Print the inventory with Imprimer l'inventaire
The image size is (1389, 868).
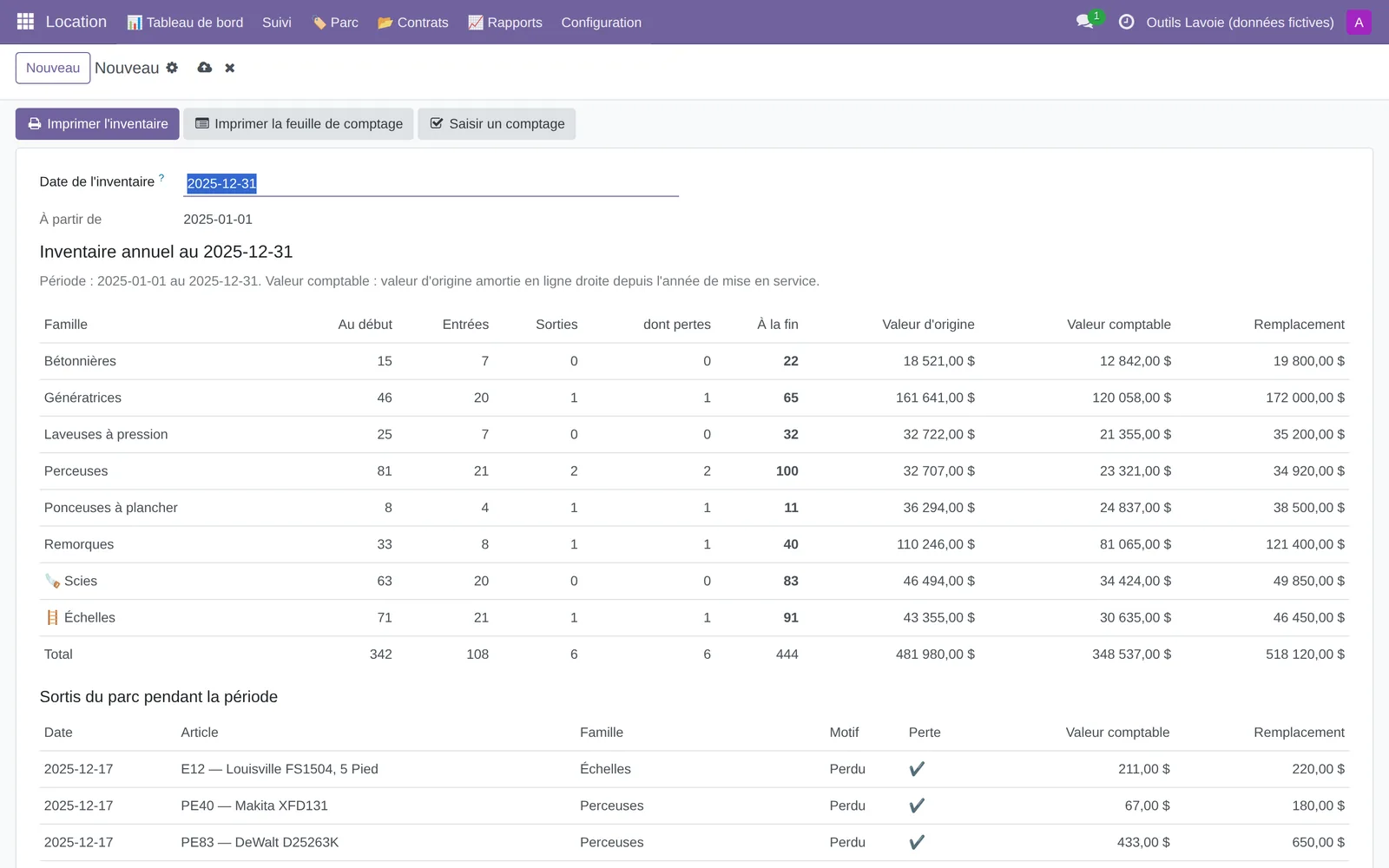click(x=97, y=123)
